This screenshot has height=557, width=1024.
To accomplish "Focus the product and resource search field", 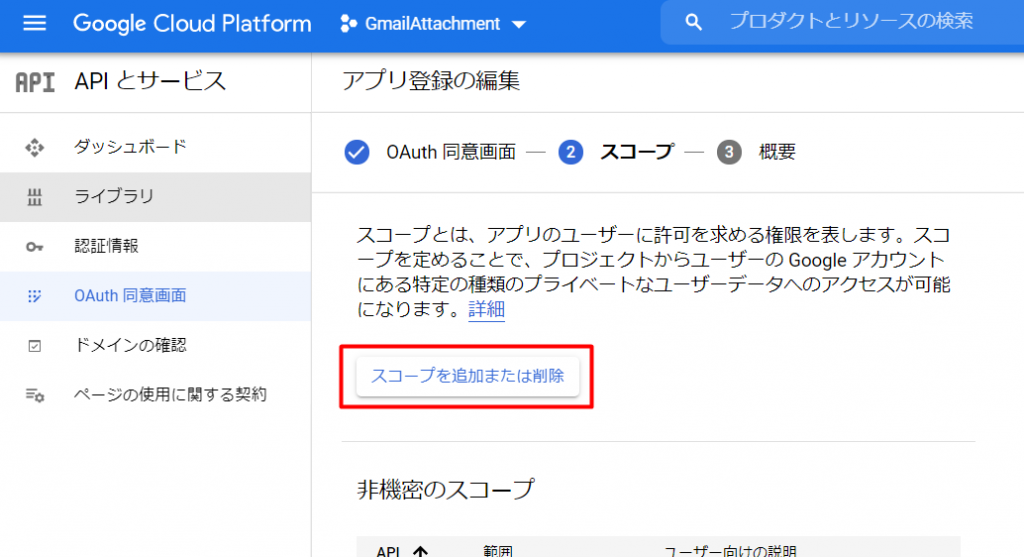I will tap(851, 22).
